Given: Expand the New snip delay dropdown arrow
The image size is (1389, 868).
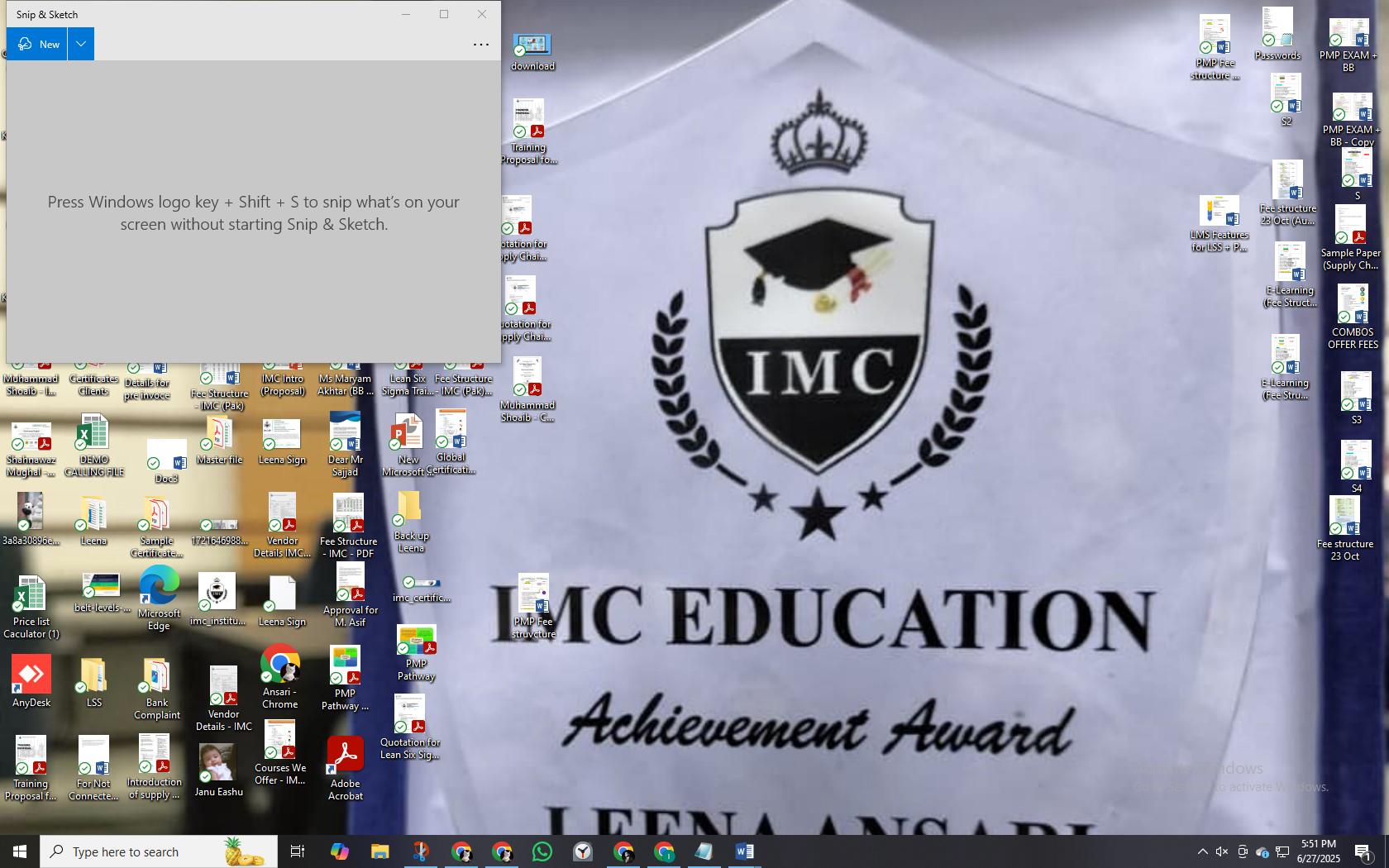Looking at the screenshot, I should click(x=81, y=44).
